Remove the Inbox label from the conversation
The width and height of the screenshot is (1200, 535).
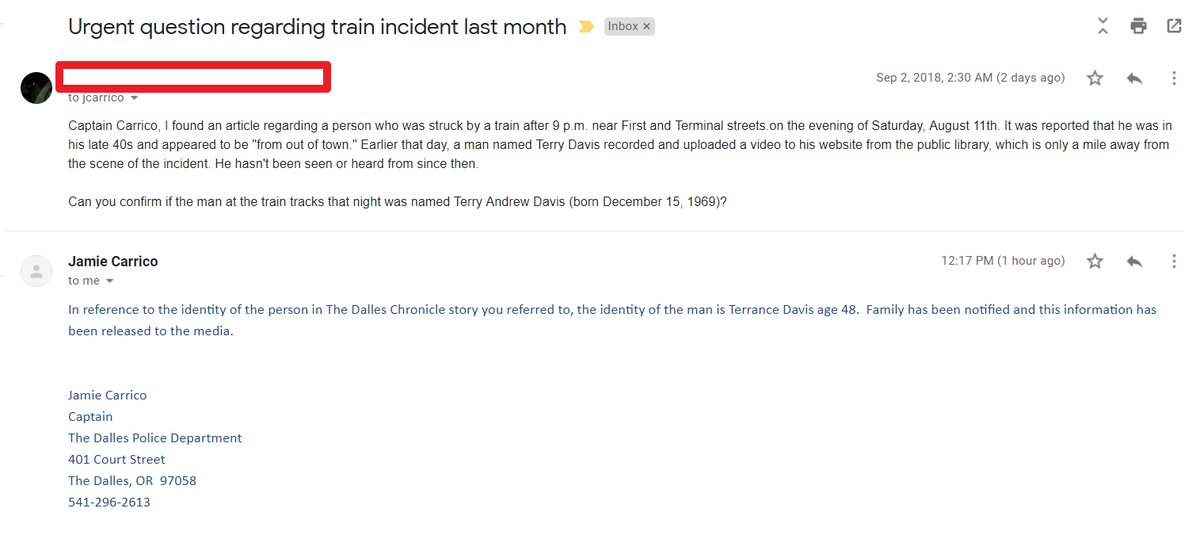(x=646, y=27)
